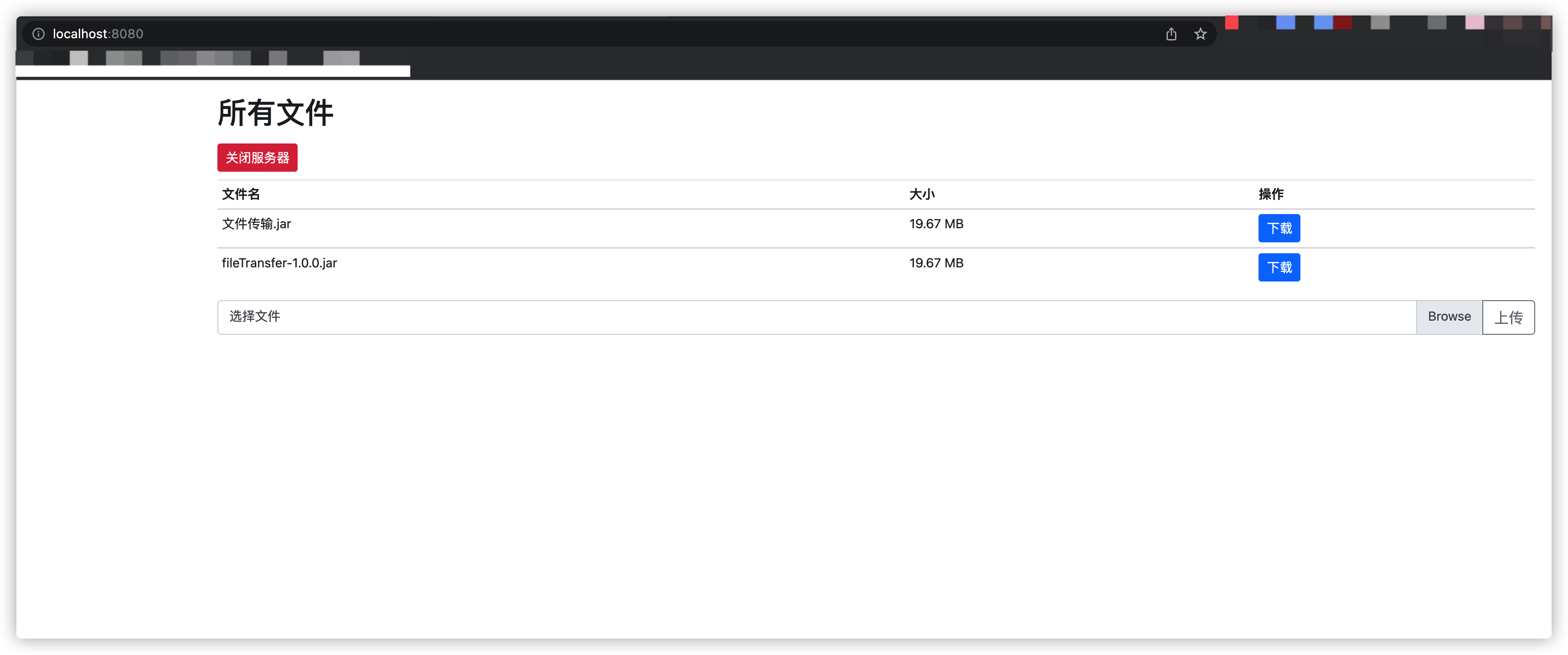Click the 上传 upload button

point(1508,317)
